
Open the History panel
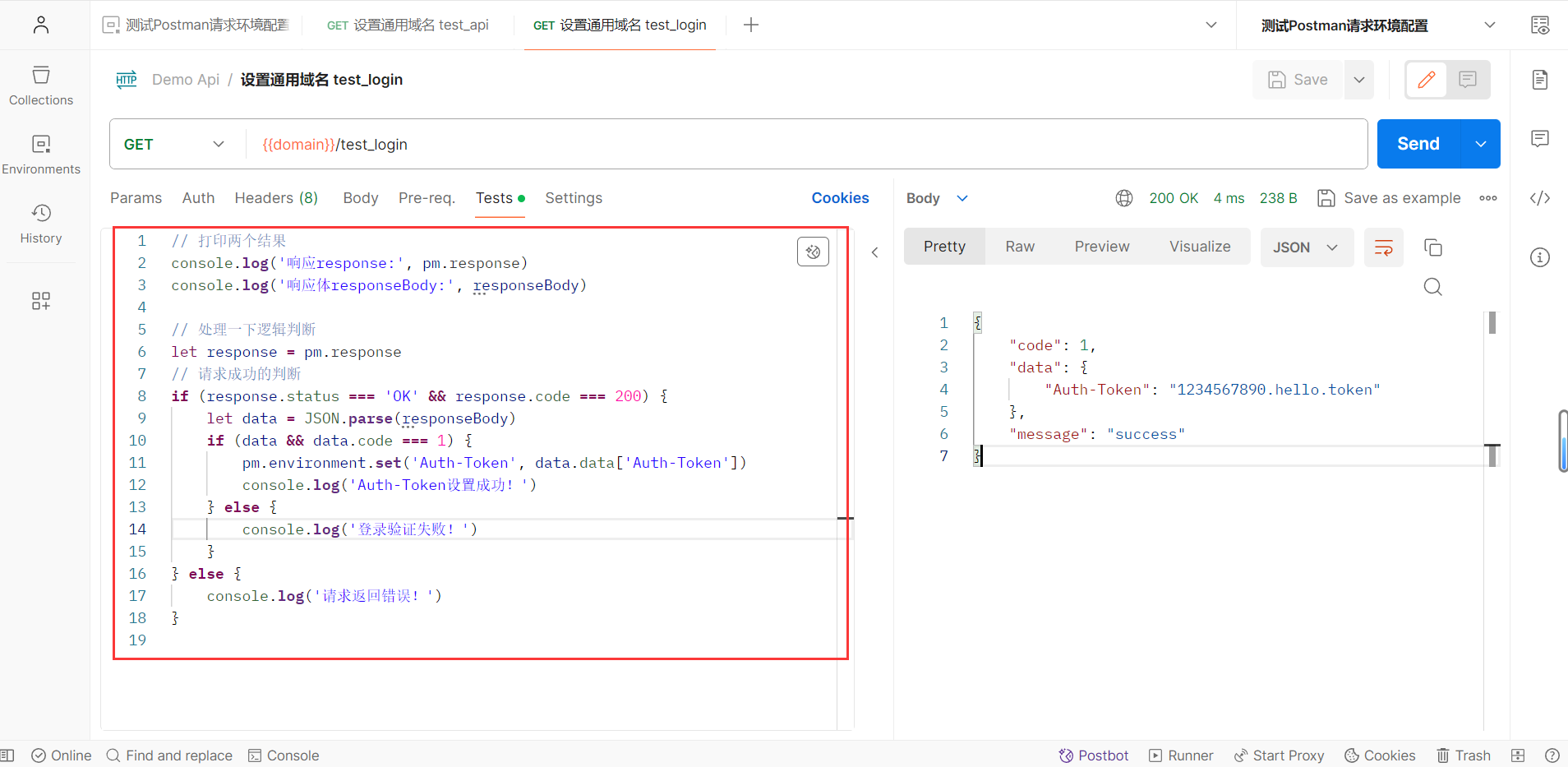[x=41, y=222]
